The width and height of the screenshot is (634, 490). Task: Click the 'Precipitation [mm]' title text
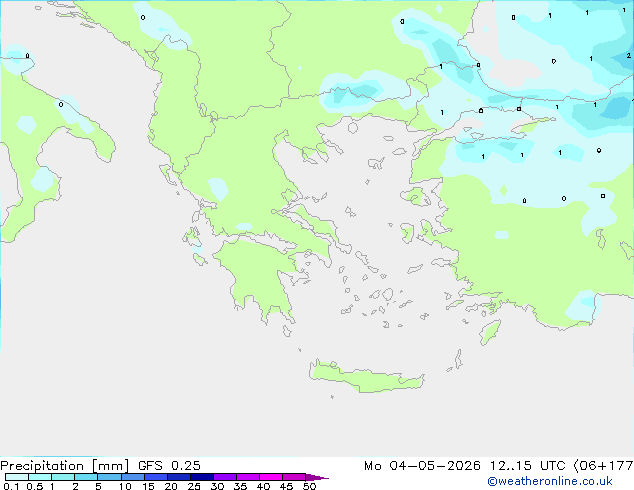(x=65, y=466)
